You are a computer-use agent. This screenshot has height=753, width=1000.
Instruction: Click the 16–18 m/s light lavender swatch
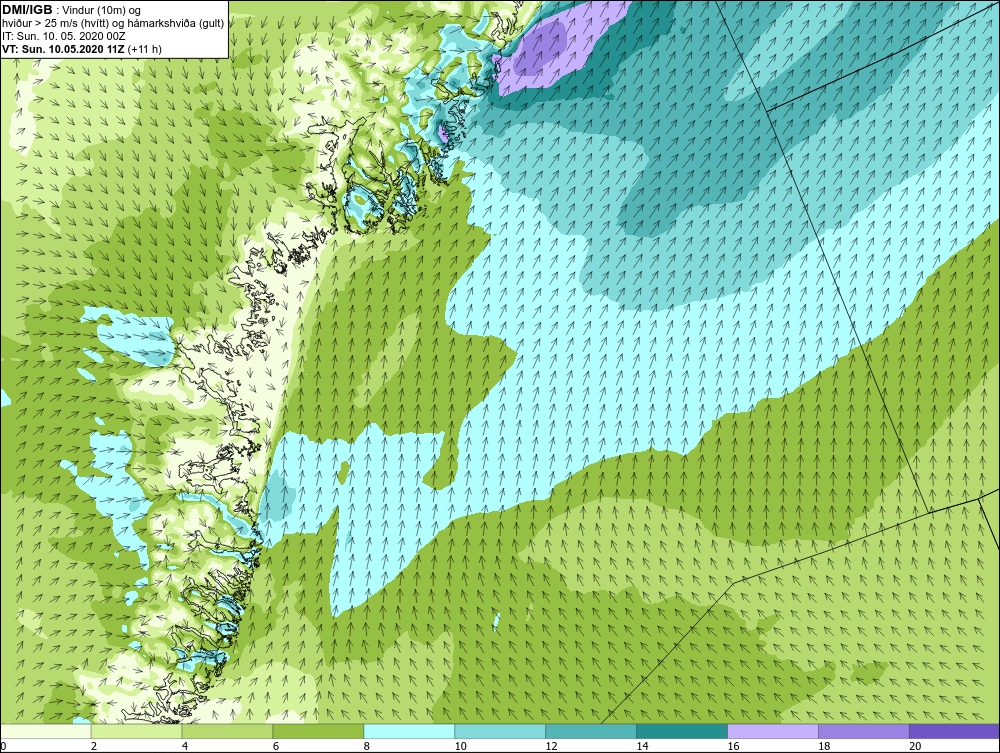coord(773,731)
